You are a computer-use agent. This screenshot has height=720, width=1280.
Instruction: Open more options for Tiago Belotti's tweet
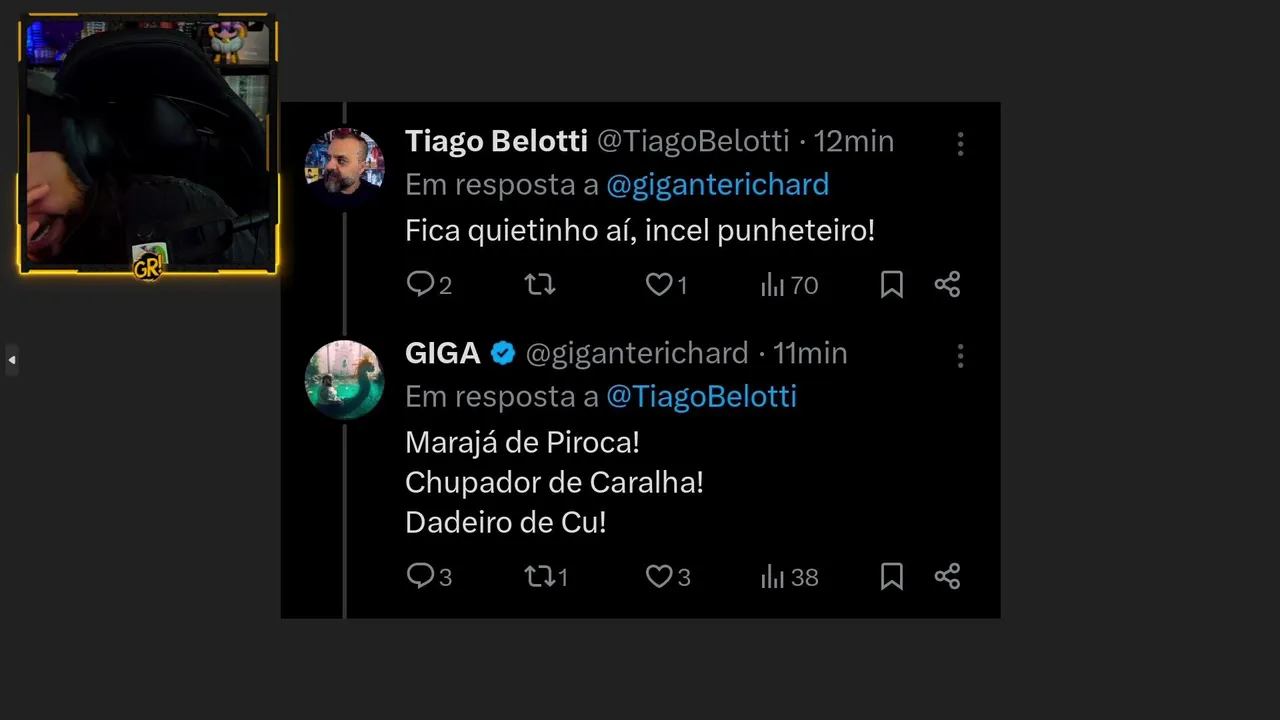point(960,144)
